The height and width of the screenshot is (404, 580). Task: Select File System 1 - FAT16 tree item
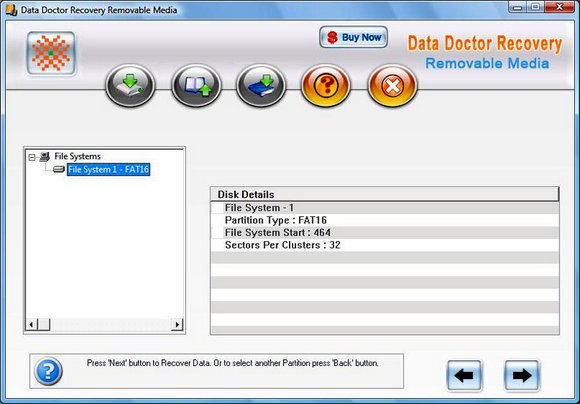coord(108,169)
